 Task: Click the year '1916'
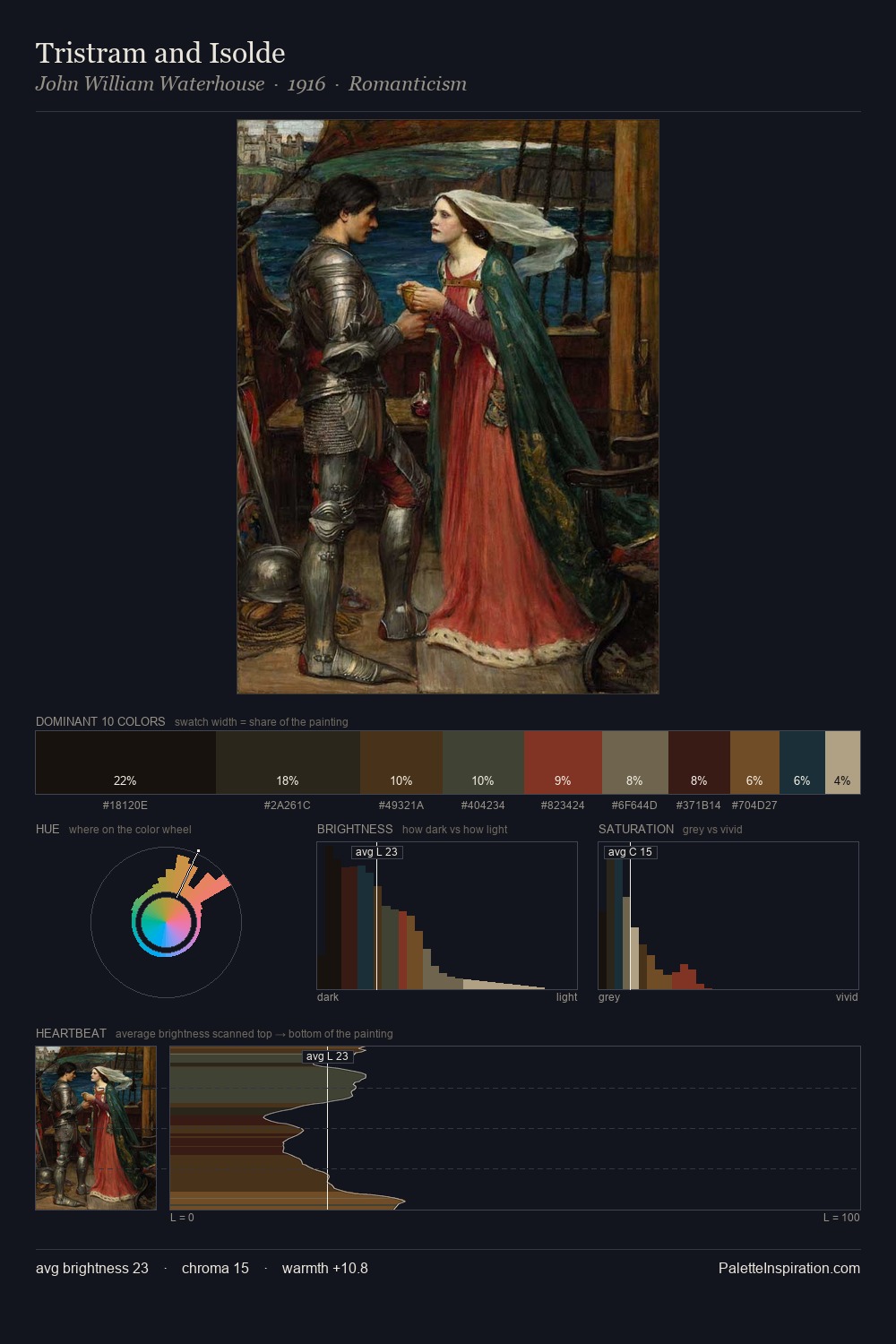(x=306, y=84)
